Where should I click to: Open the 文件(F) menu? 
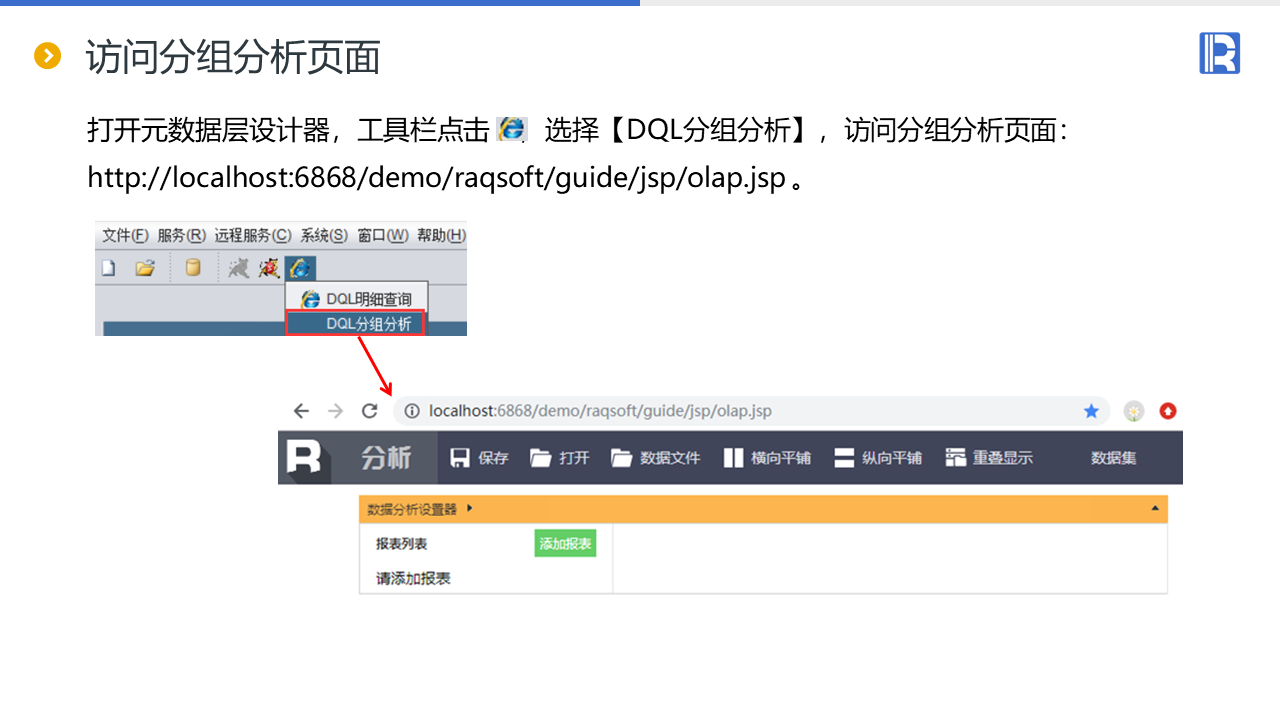tap(125, 236)
